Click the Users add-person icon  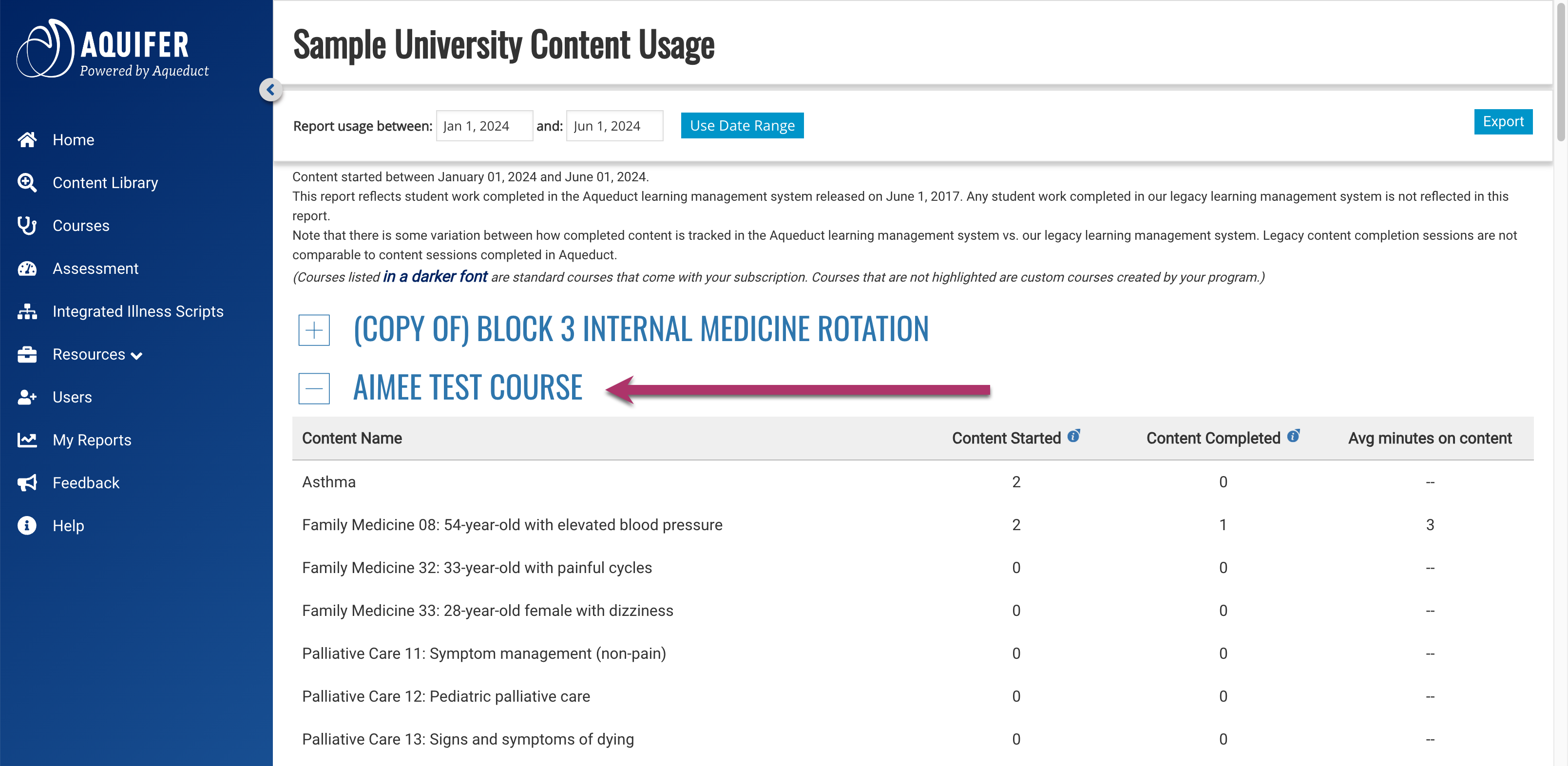pos(27,397)
